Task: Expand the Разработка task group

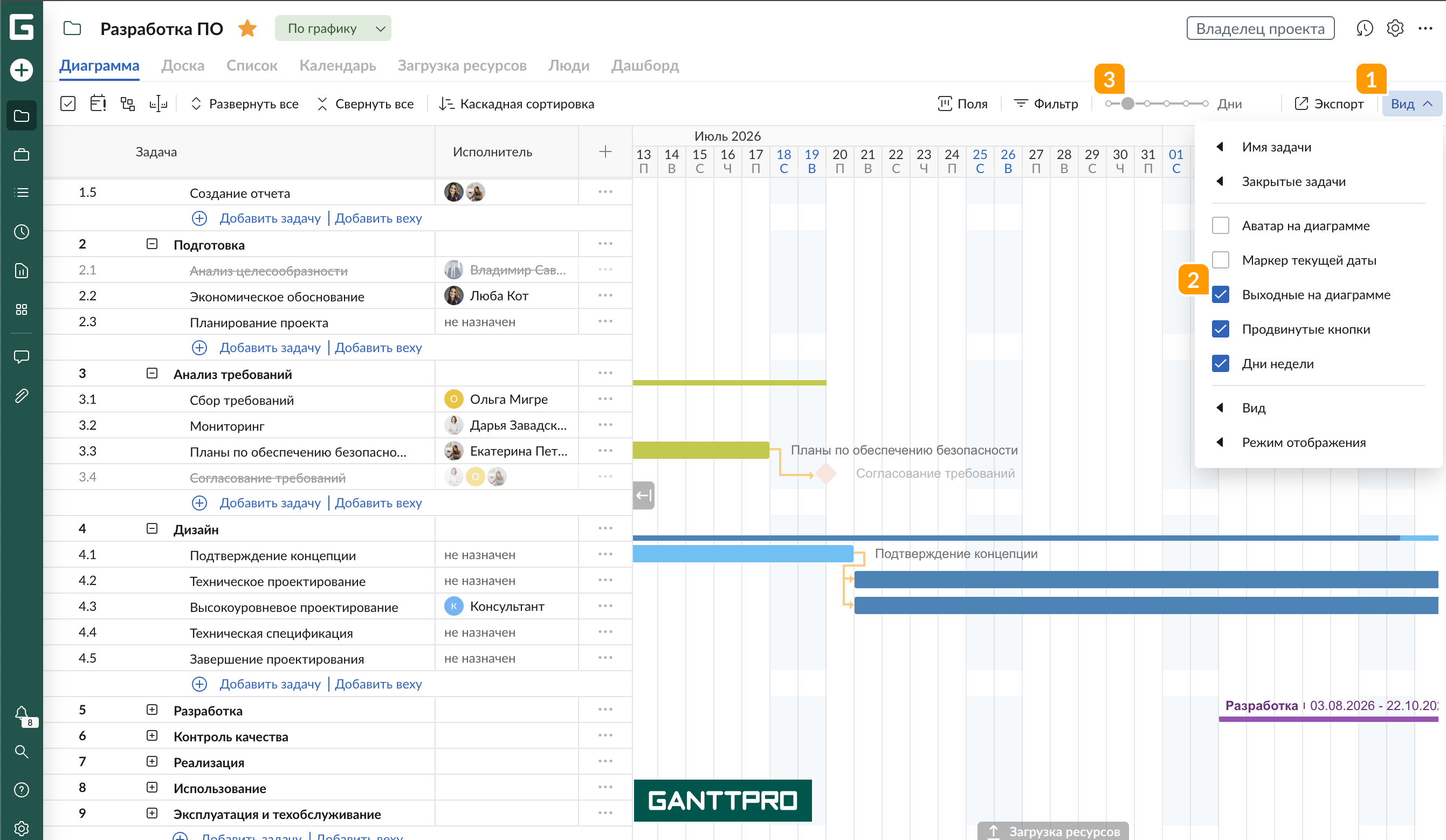Action: 152,710
